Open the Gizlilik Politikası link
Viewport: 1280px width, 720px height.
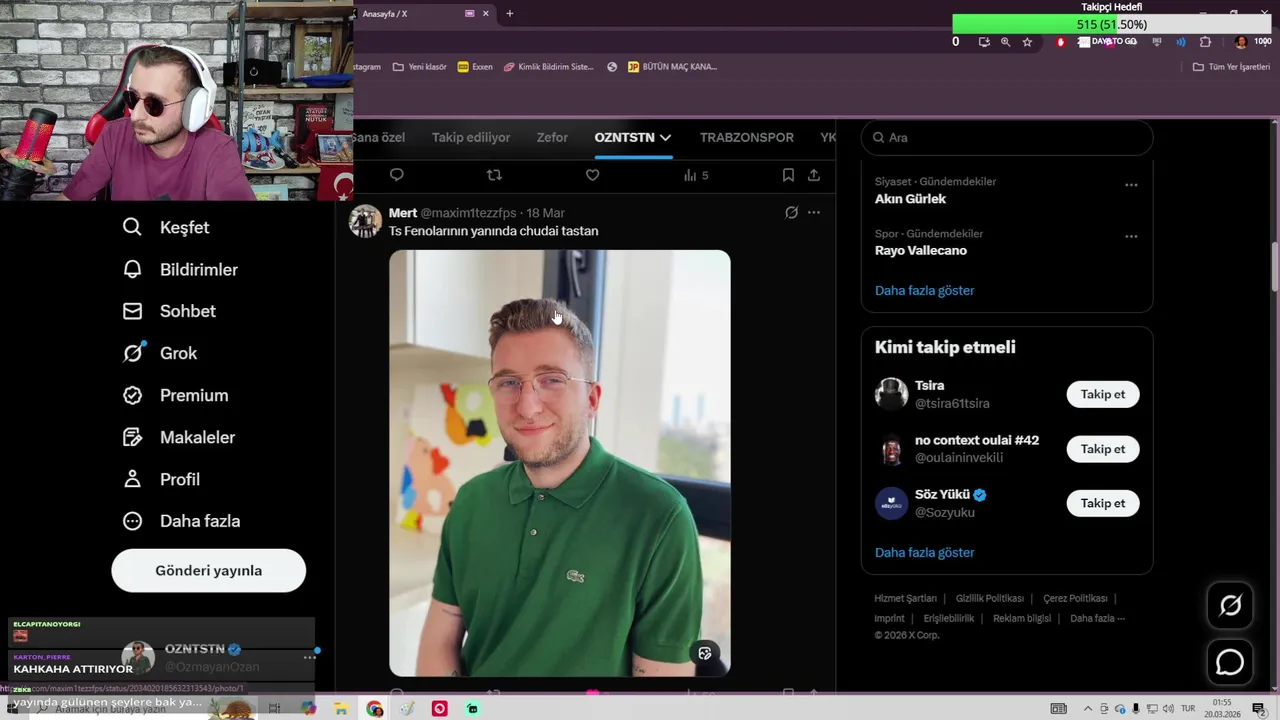pyautogui.click(x=990, y=598)
